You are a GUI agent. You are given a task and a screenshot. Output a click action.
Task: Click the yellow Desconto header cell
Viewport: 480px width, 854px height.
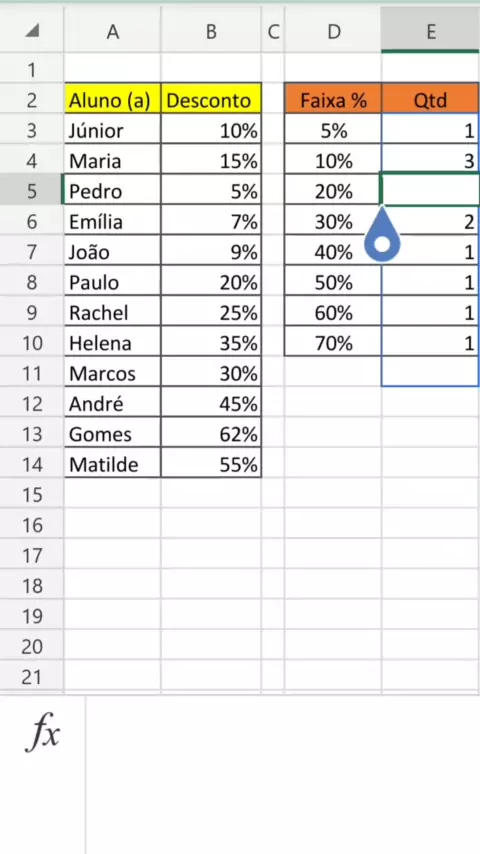click(x=211, y=100)
